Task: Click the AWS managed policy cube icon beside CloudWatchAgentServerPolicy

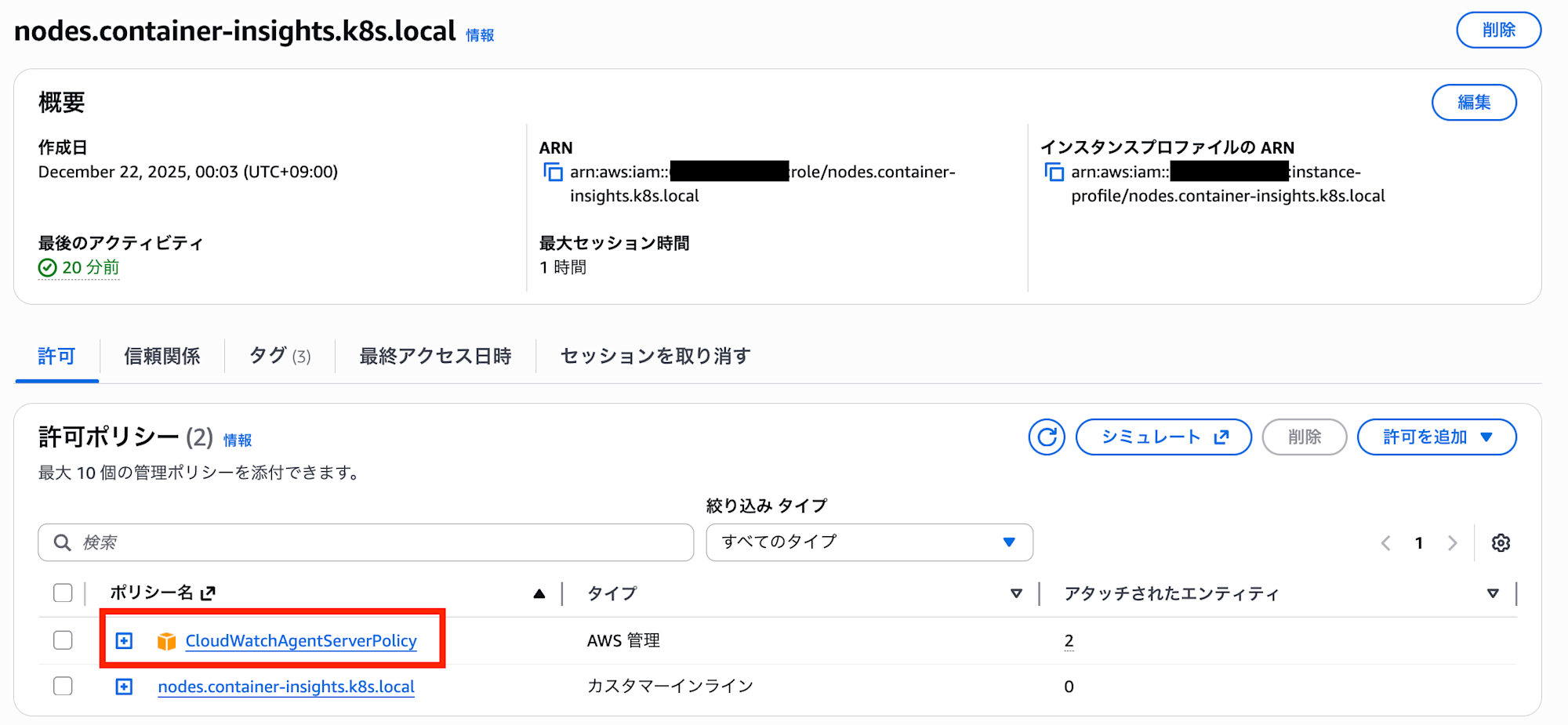Action: click(x=167, y=640)
